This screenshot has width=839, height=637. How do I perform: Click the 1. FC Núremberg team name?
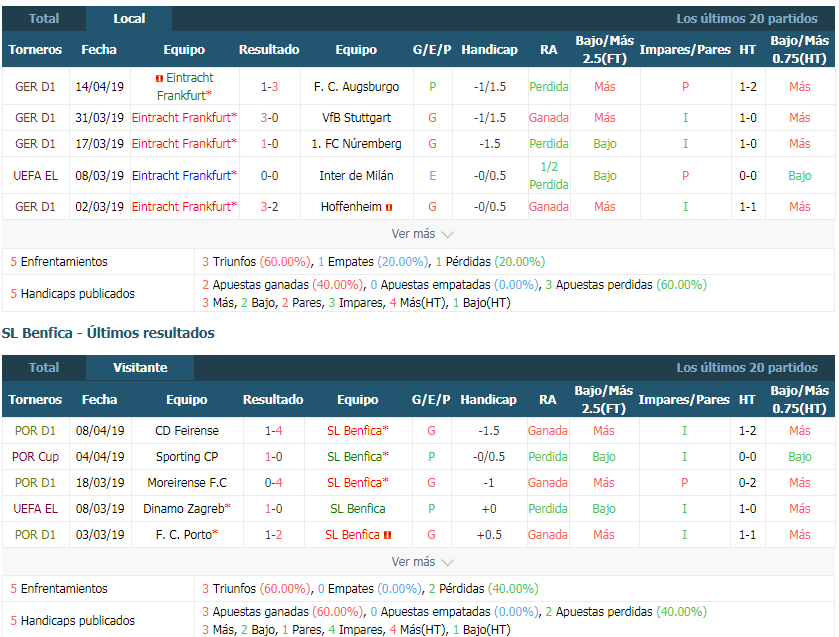(356, 144)
